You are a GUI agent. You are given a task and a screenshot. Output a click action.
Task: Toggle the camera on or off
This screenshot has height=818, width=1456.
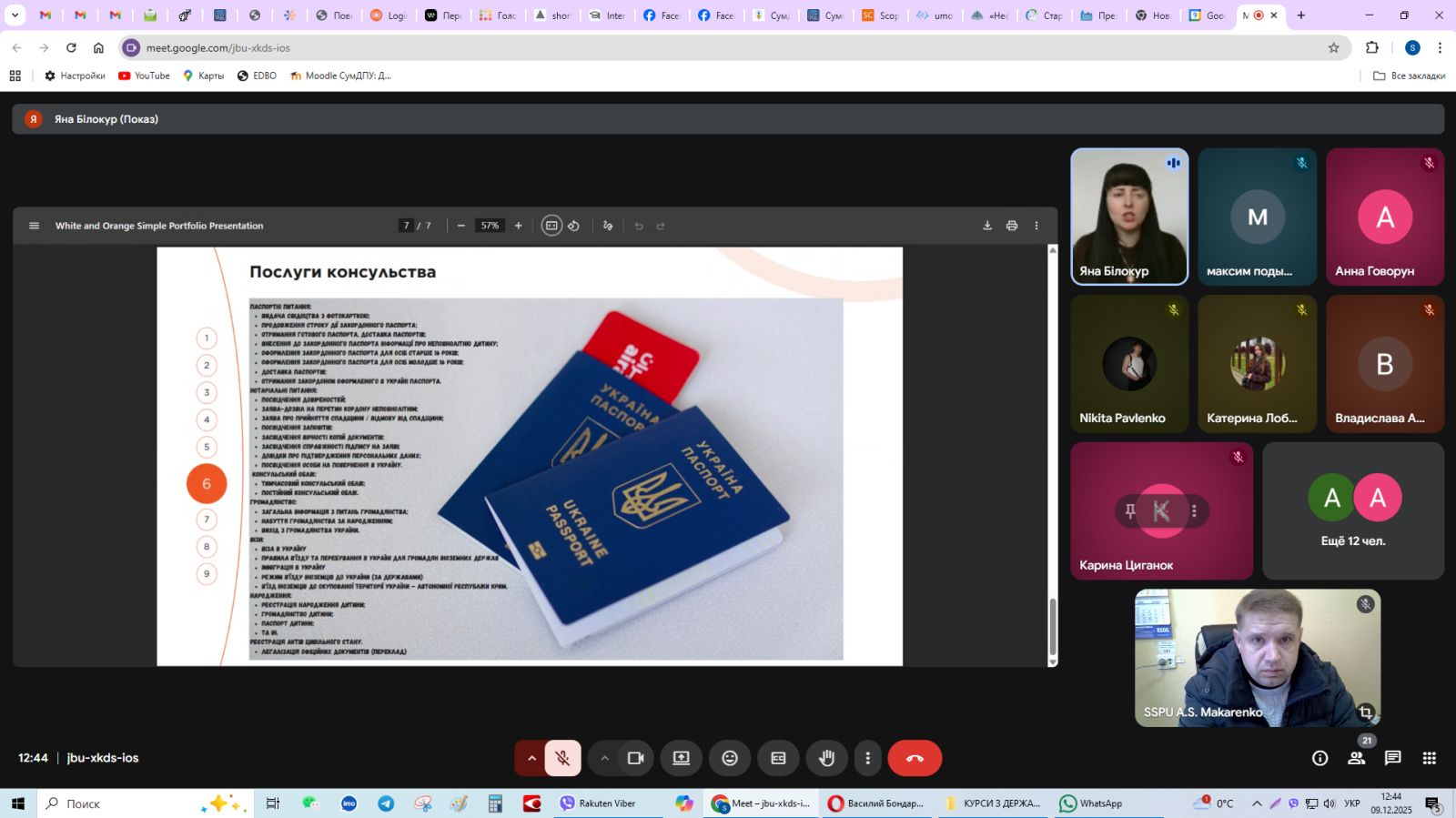pos(635,758)
